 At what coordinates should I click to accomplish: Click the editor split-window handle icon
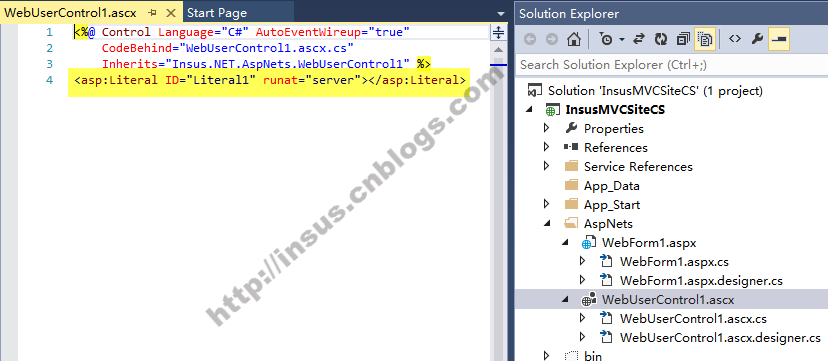498,33
